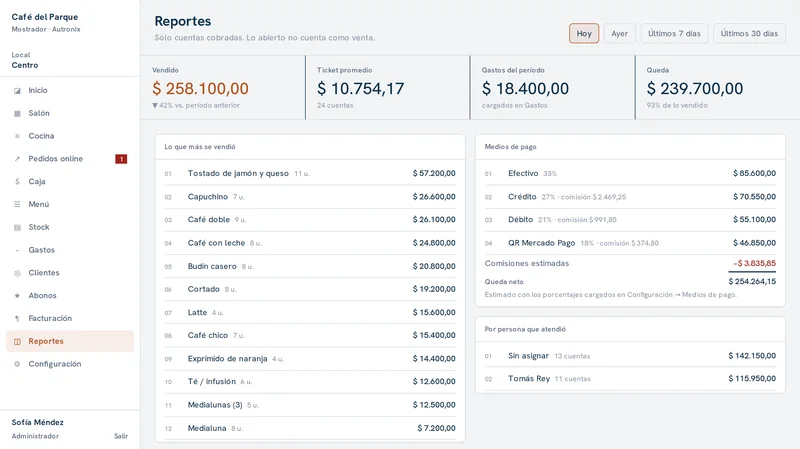Screen dimensions: 800x449
Task: Open the Menú section
Action: pyautogui.click(x=70, y=204)
